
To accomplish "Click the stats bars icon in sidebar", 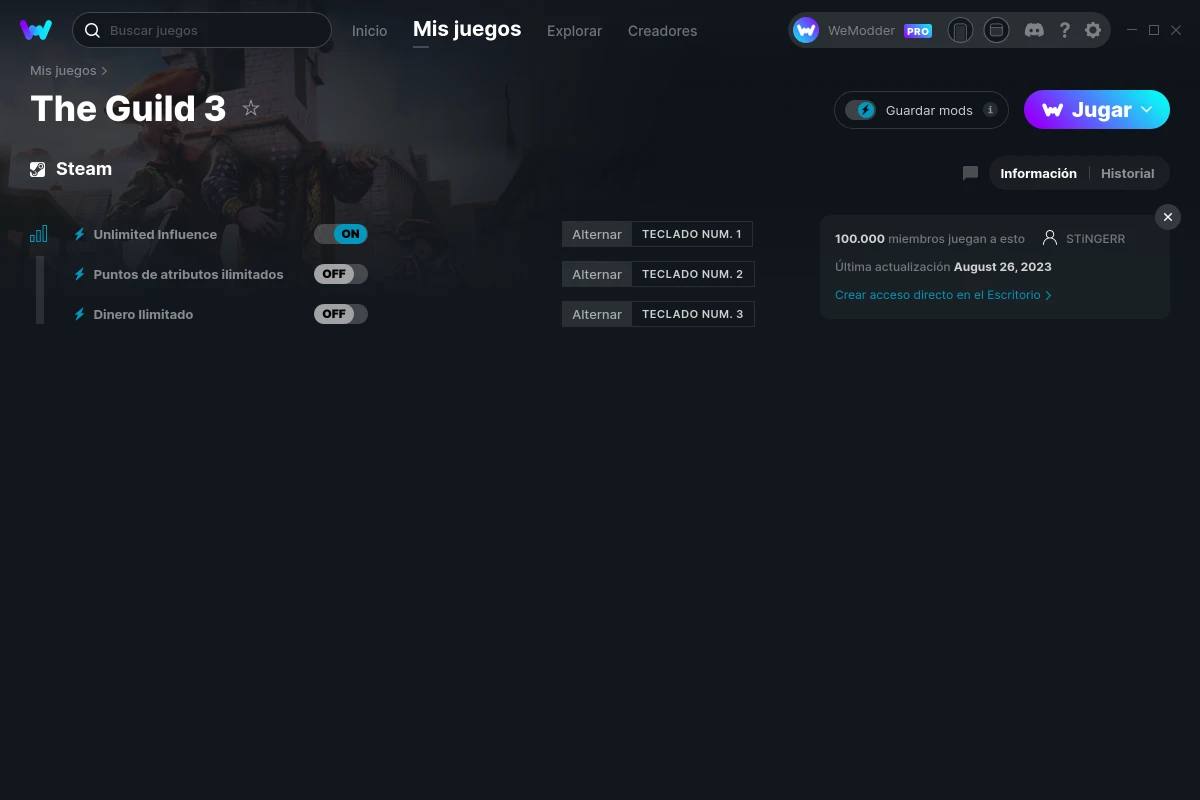I will [x=39, y=234].
